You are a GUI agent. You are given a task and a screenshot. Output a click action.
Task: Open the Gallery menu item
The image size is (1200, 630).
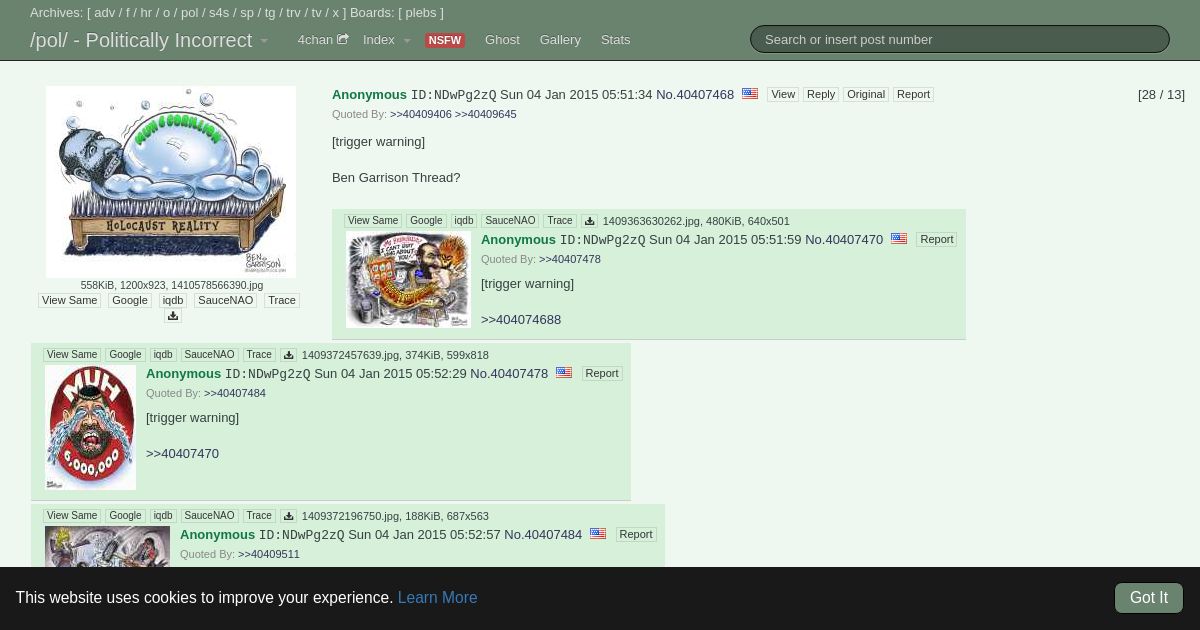click(560, 40)
